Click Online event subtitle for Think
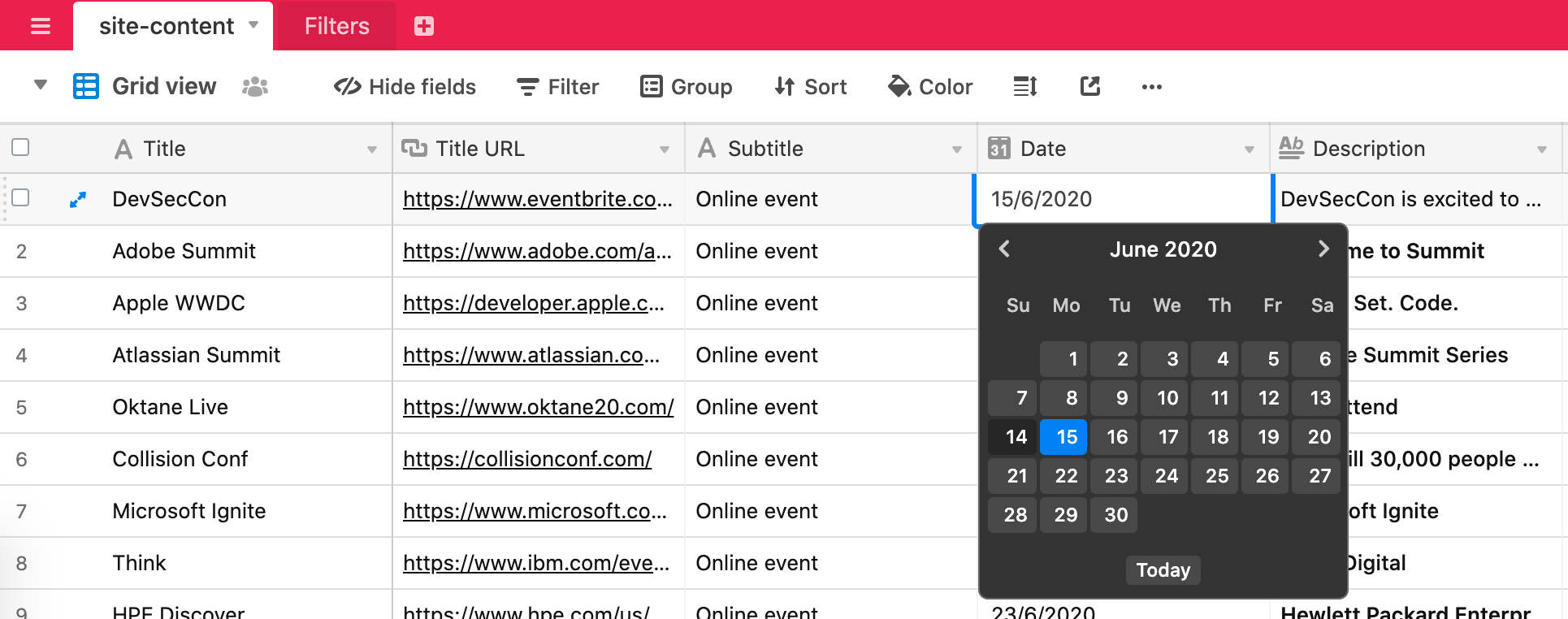The height and width of the screenshot is (619, 1568). point(756,563)
